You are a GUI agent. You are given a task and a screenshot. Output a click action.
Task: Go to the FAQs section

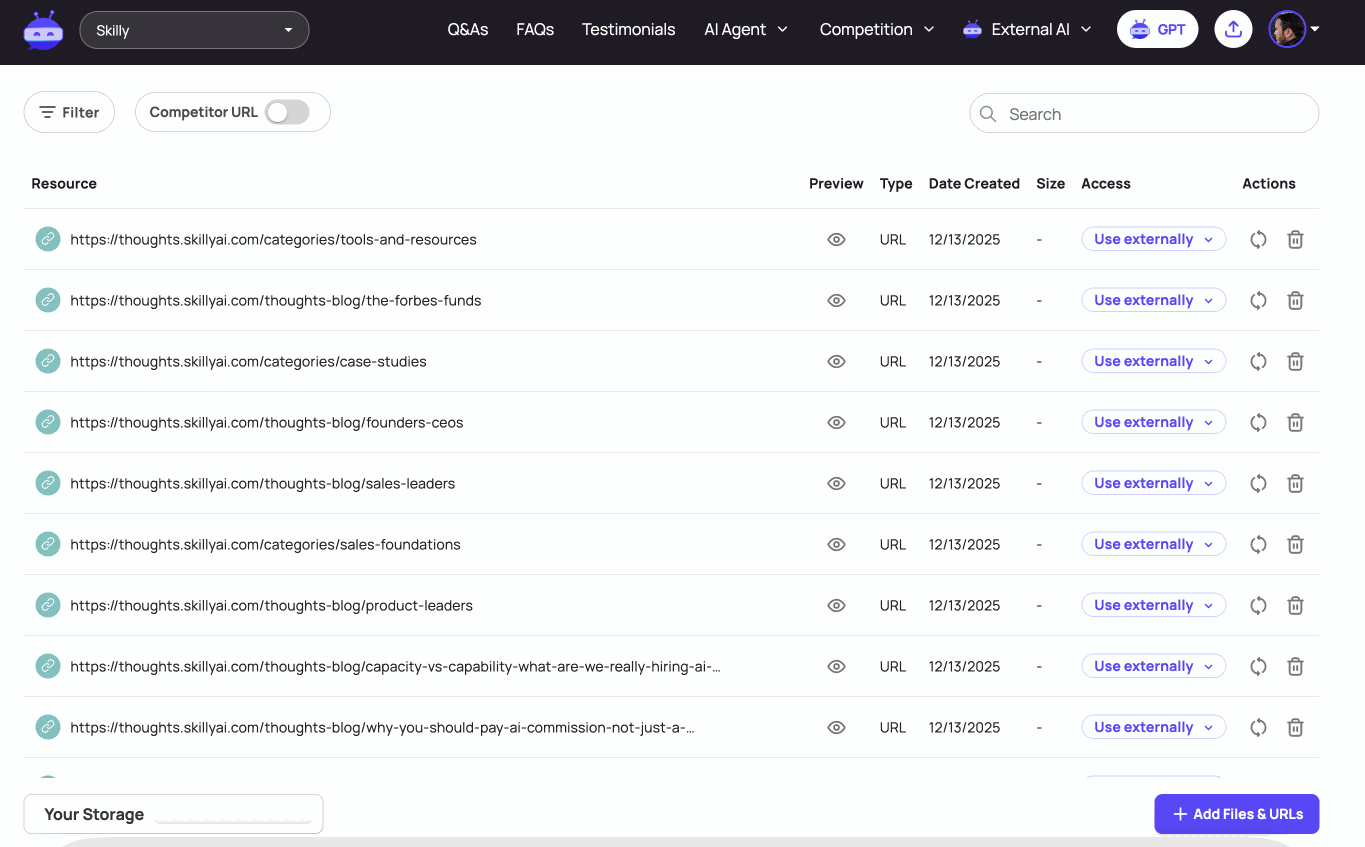coord(535,30)
